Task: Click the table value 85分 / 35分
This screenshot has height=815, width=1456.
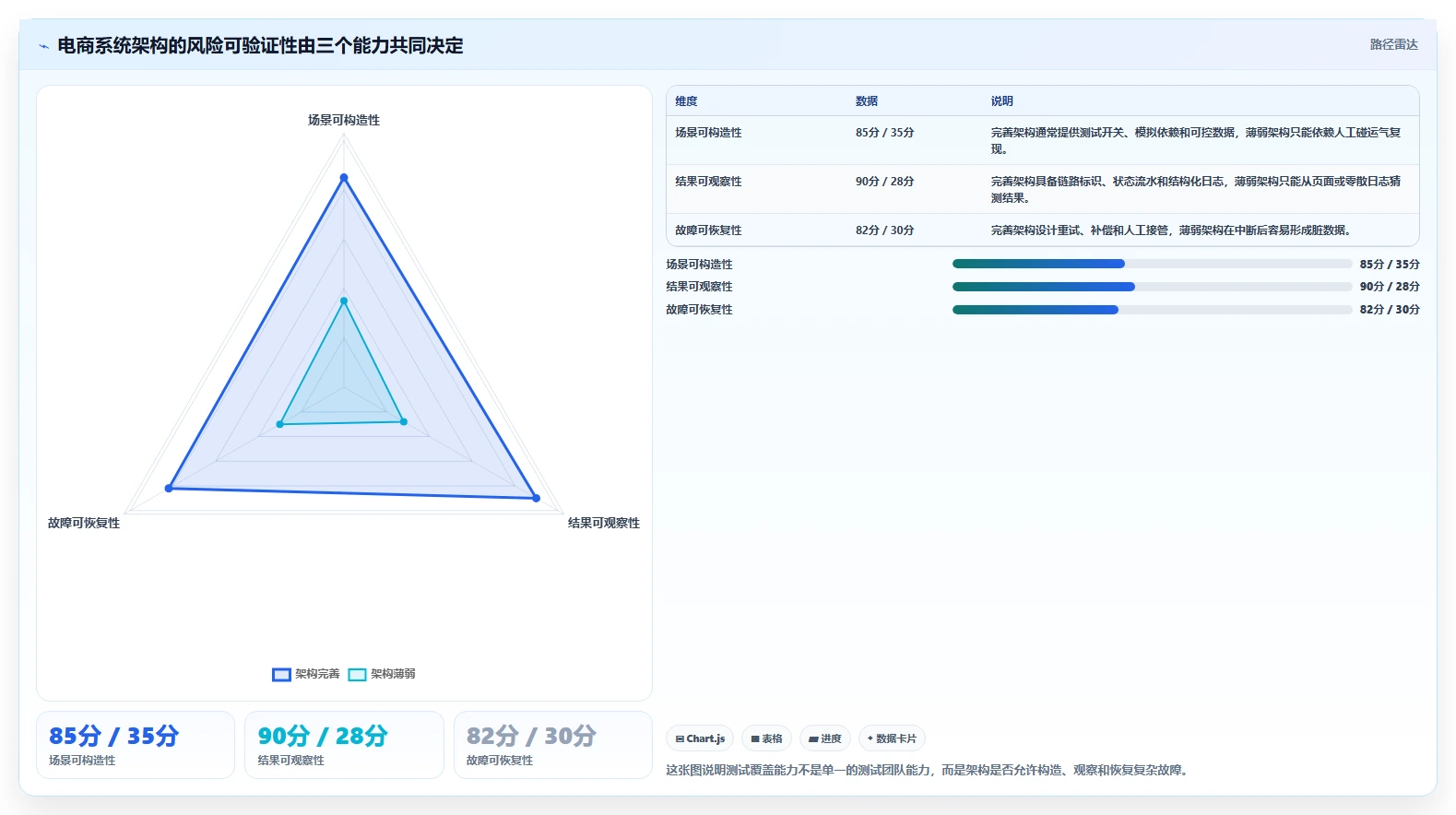Action: (885, 133)
